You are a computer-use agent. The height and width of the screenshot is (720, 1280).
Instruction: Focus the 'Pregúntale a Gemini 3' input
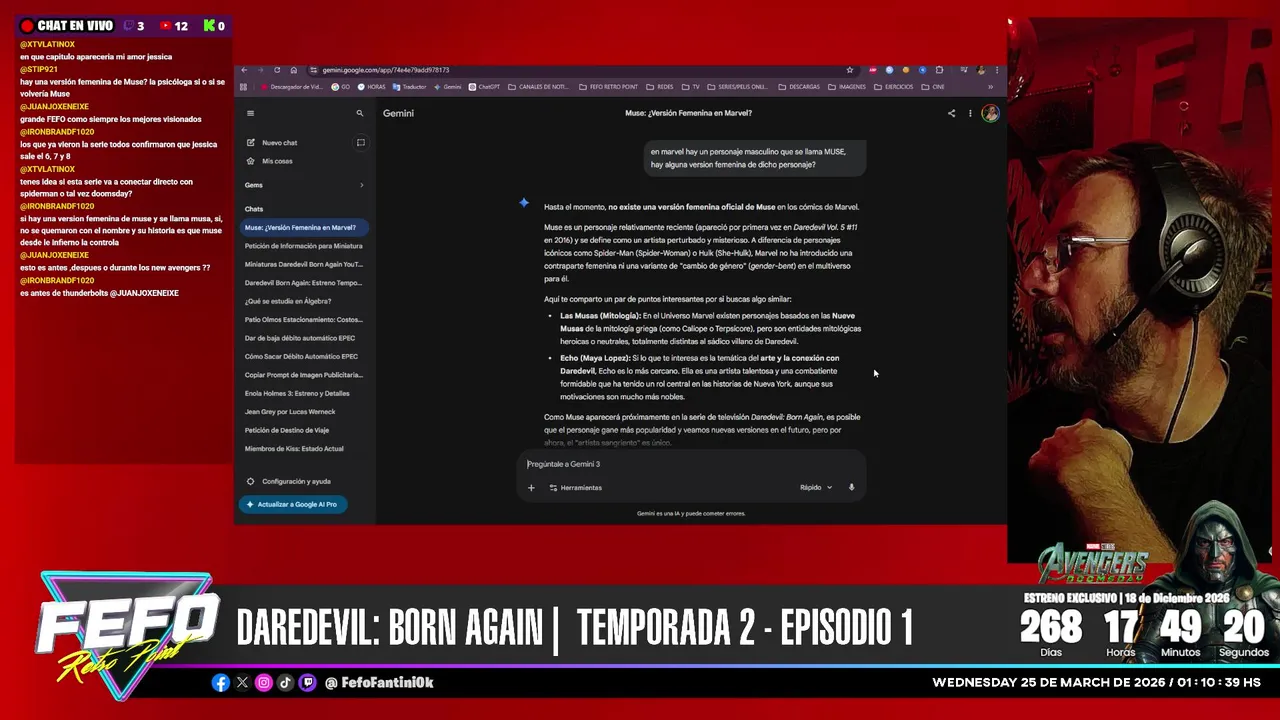690,464
